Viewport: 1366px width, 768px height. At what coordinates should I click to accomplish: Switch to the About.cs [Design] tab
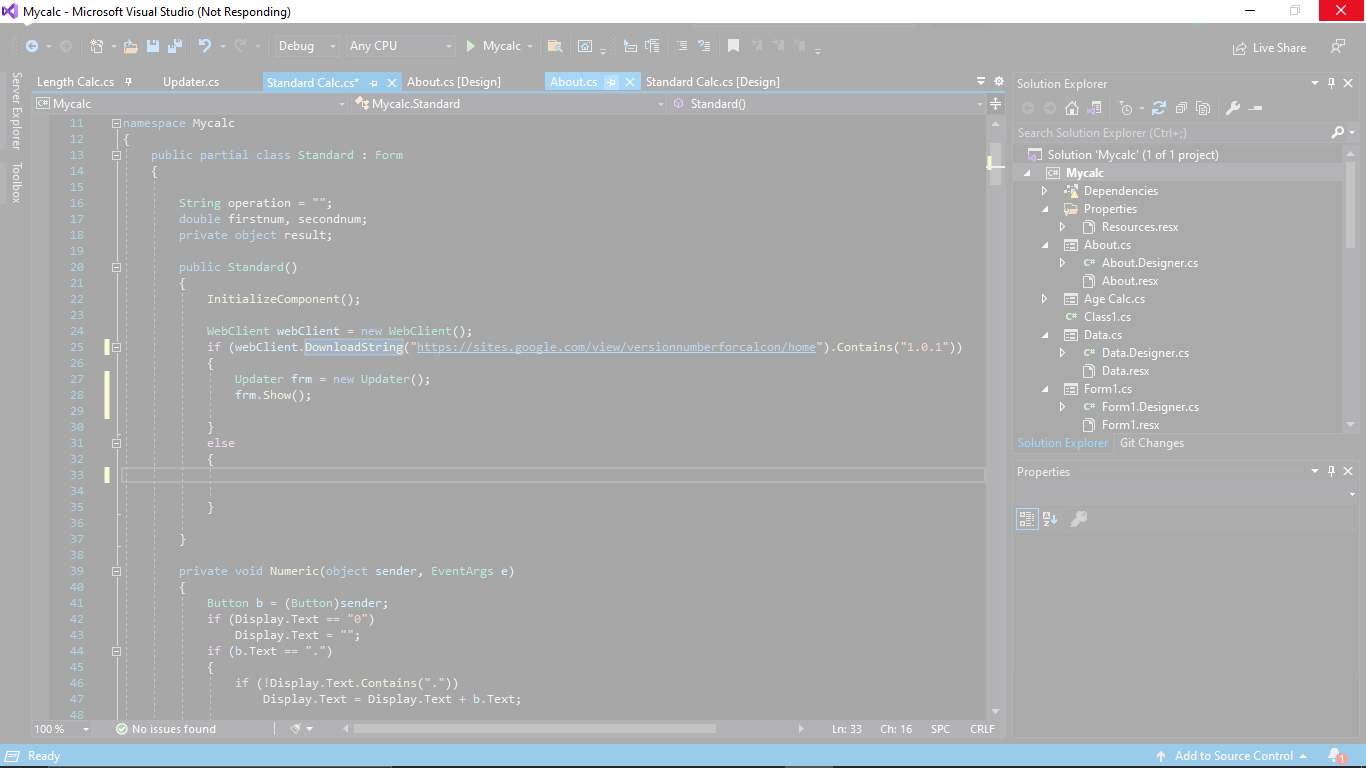pyautogui.click(x=454, y=82)
